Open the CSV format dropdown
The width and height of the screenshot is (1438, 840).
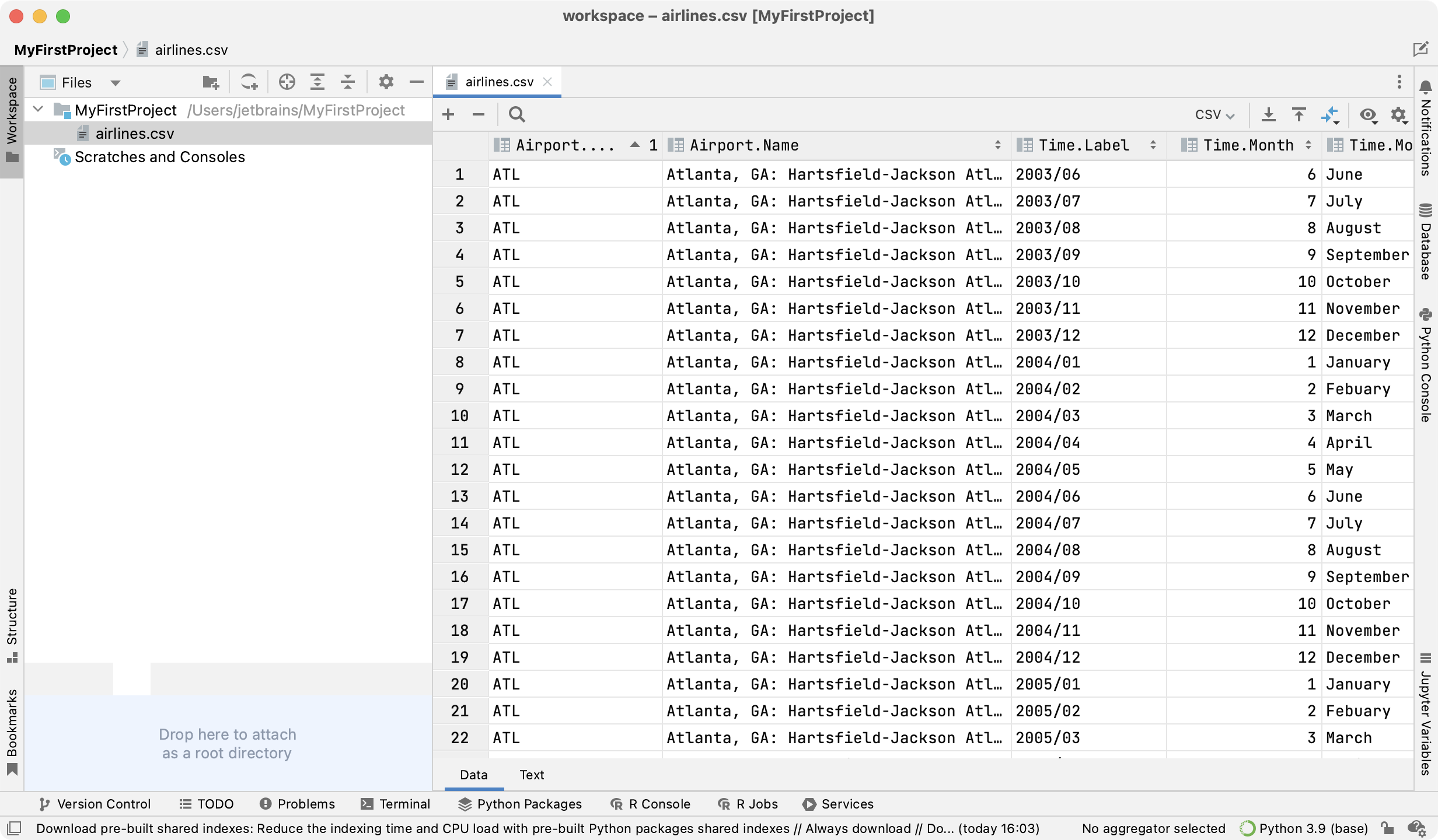click(x=1214, y=114)
